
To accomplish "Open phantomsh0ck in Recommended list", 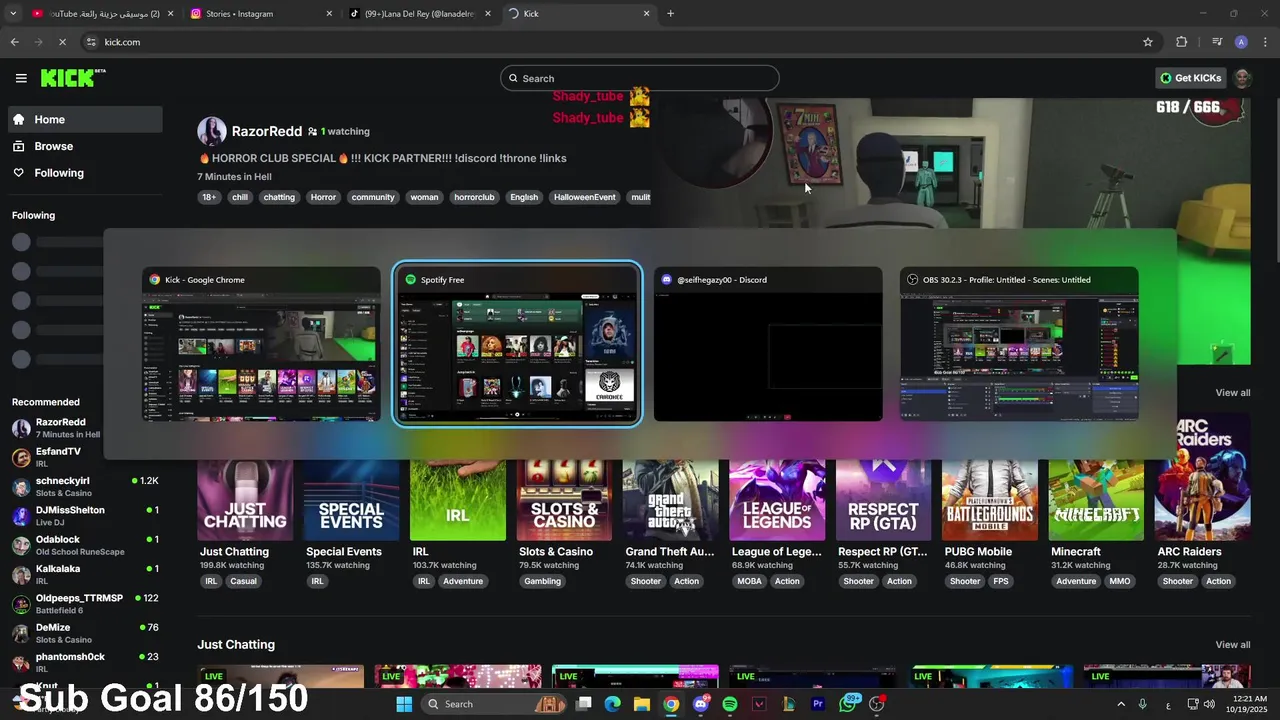I will pyautogui.click(x=84, y=662).
